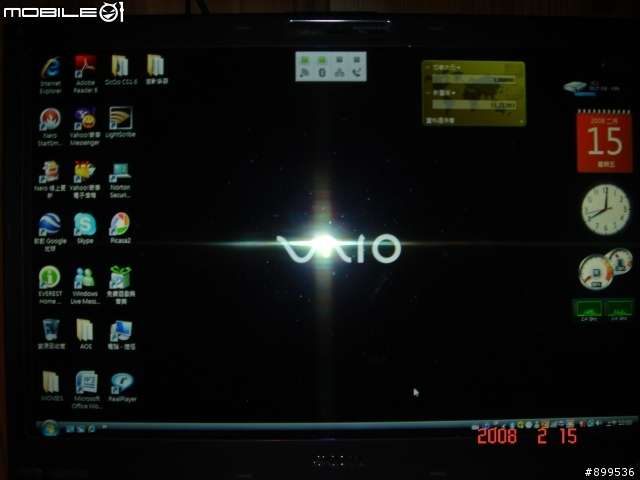
Task: Click the drive space gadget in the sidebar
Action: click(592, 88)
